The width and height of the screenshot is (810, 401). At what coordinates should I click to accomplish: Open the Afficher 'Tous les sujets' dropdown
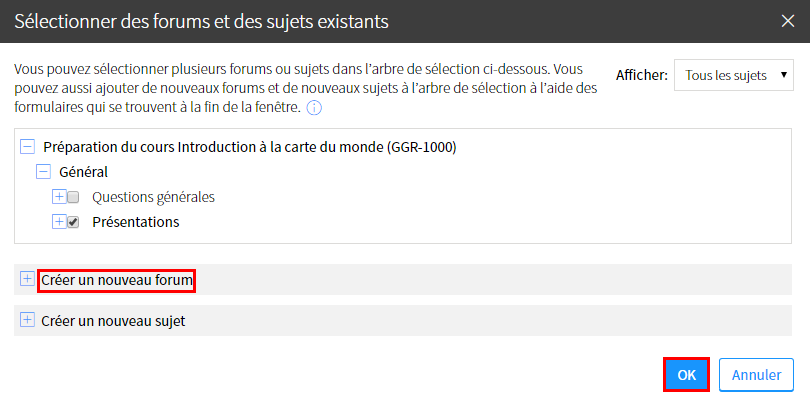click(734, 75)
